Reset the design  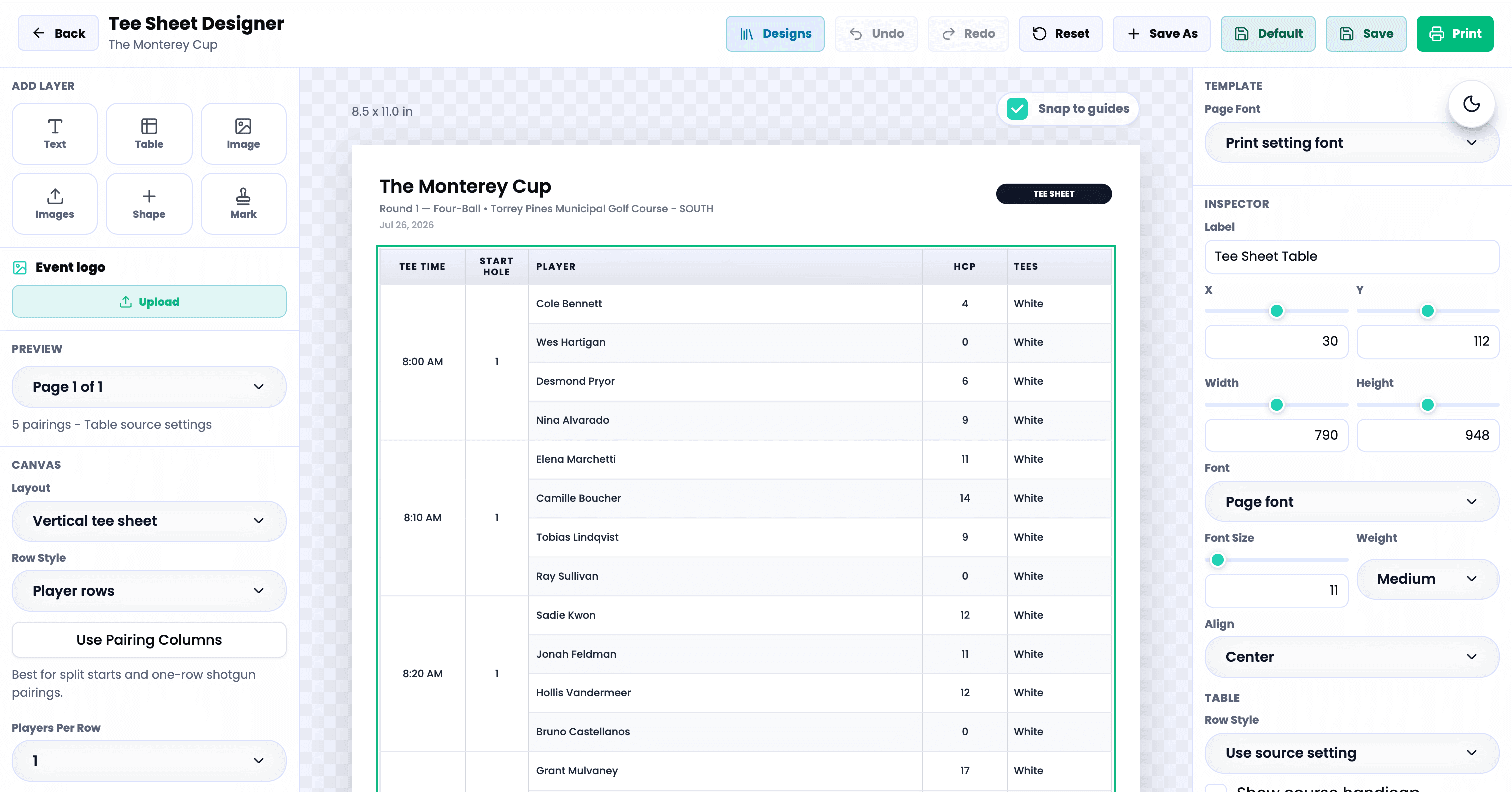(x=1060, y=33)
